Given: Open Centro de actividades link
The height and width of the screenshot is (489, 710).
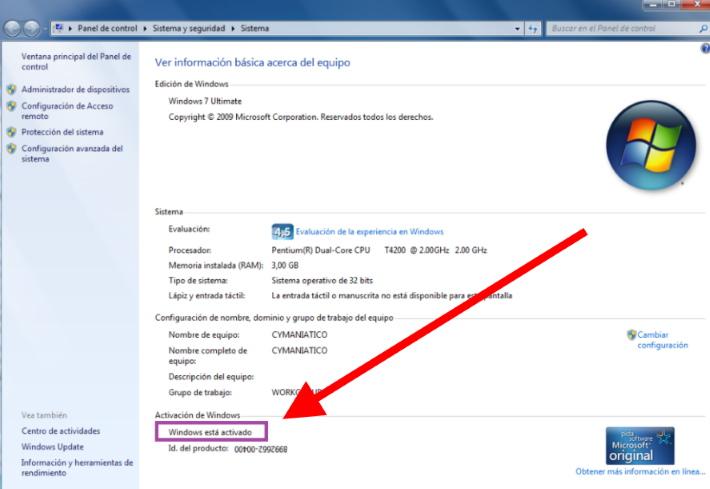Looking at the screenshot, I should tap(61, 431).
